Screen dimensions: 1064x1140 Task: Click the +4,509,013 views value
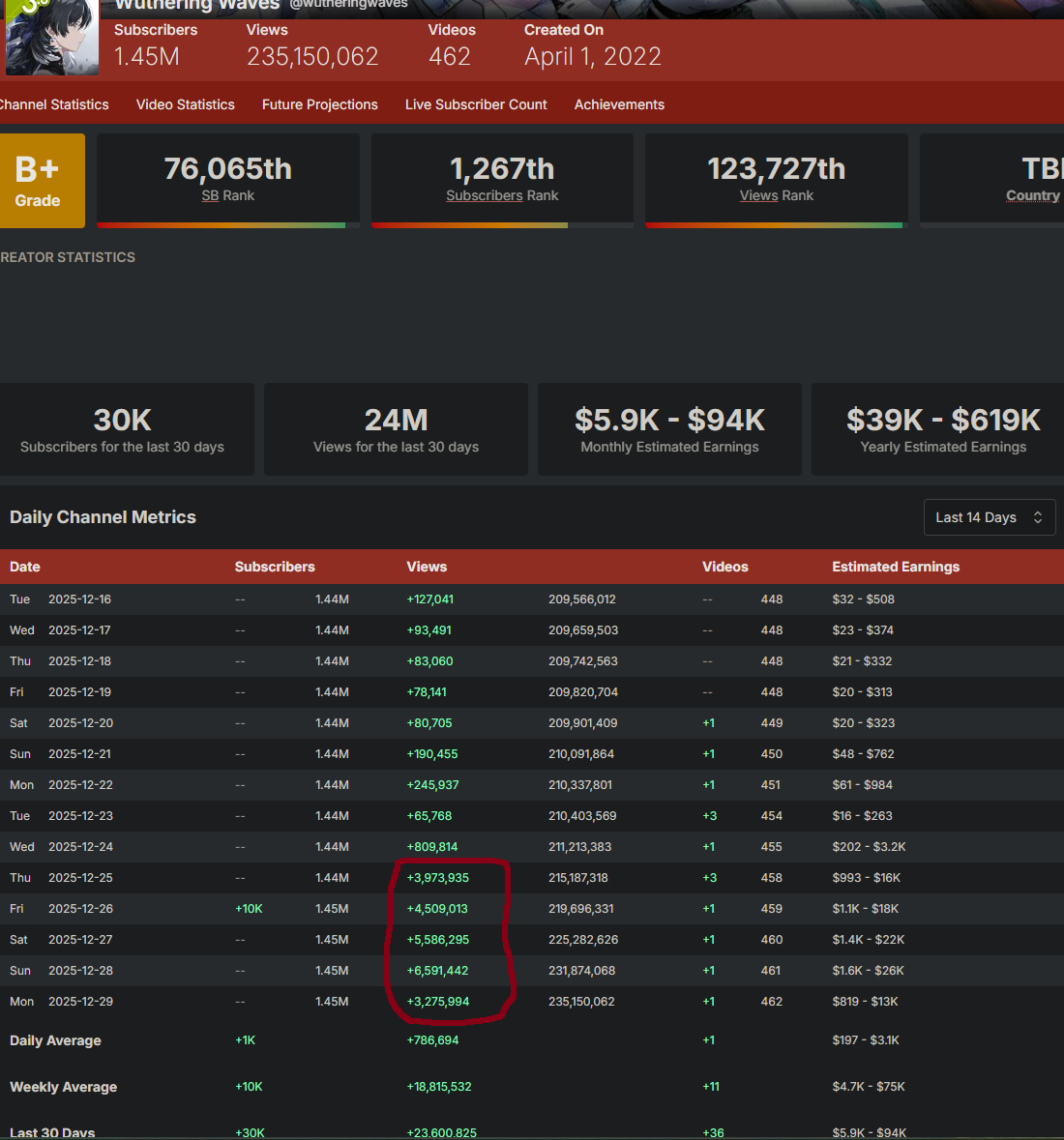click(437, 909)
